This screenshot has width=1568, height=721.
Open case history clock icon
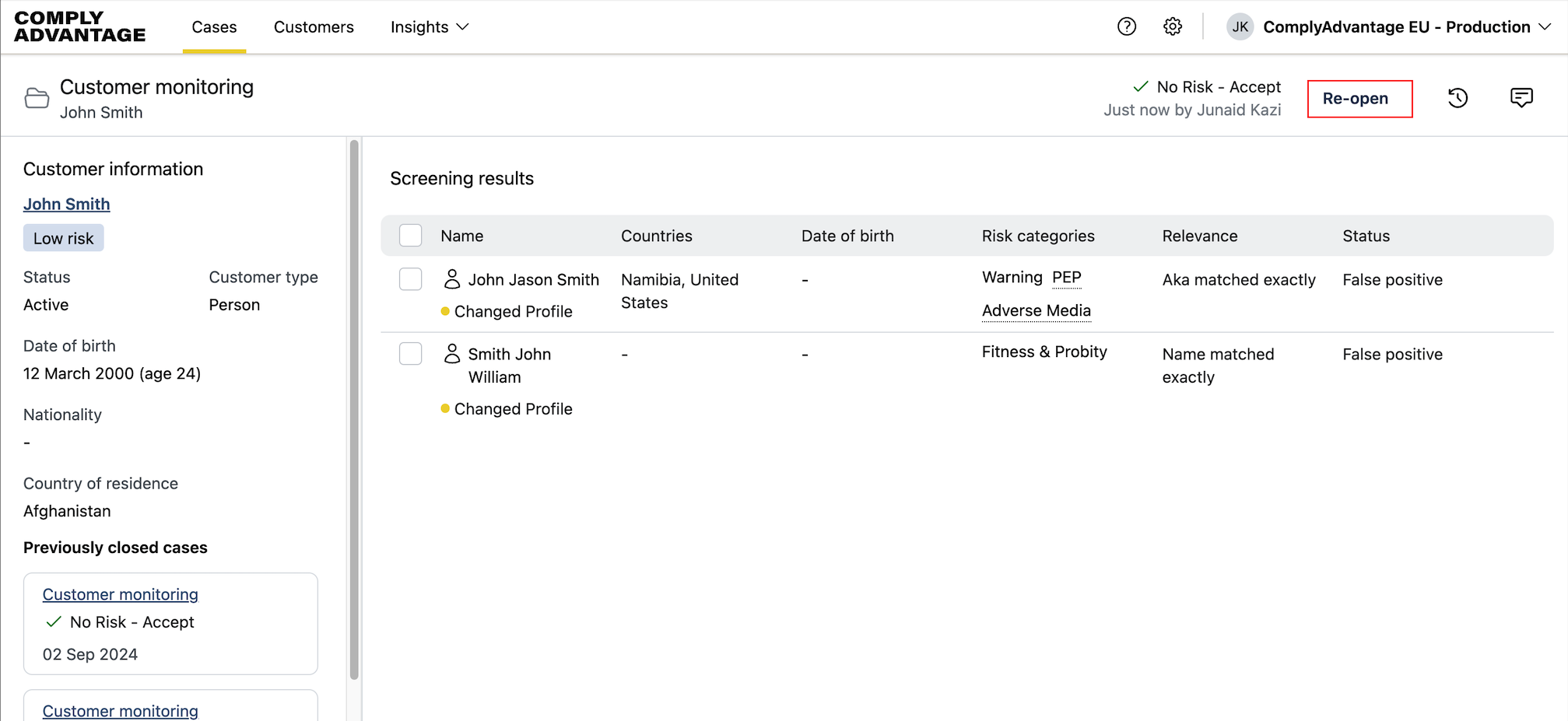1458,98
